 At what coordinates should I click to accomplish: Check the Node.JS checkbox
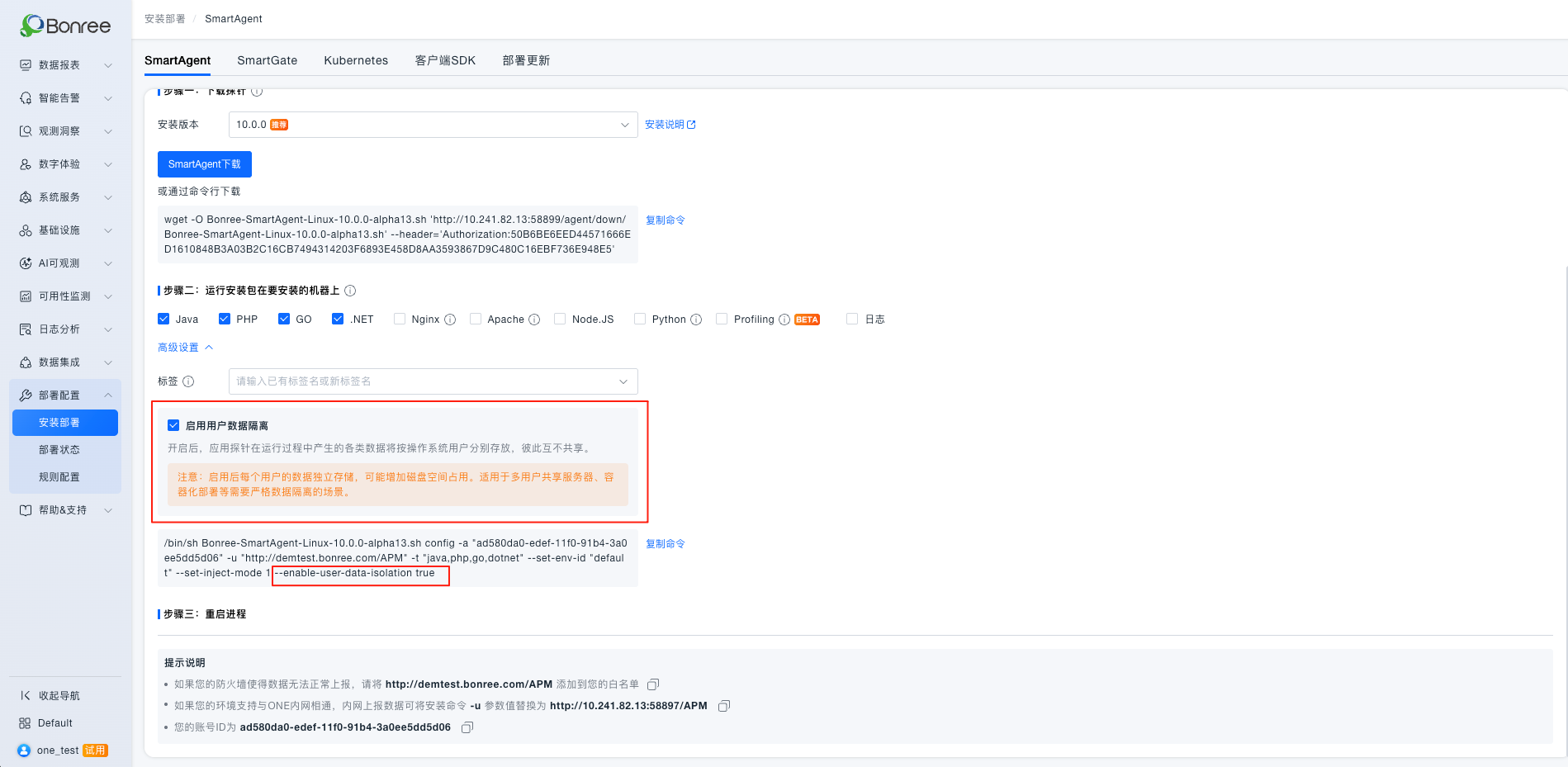(560, 319)
